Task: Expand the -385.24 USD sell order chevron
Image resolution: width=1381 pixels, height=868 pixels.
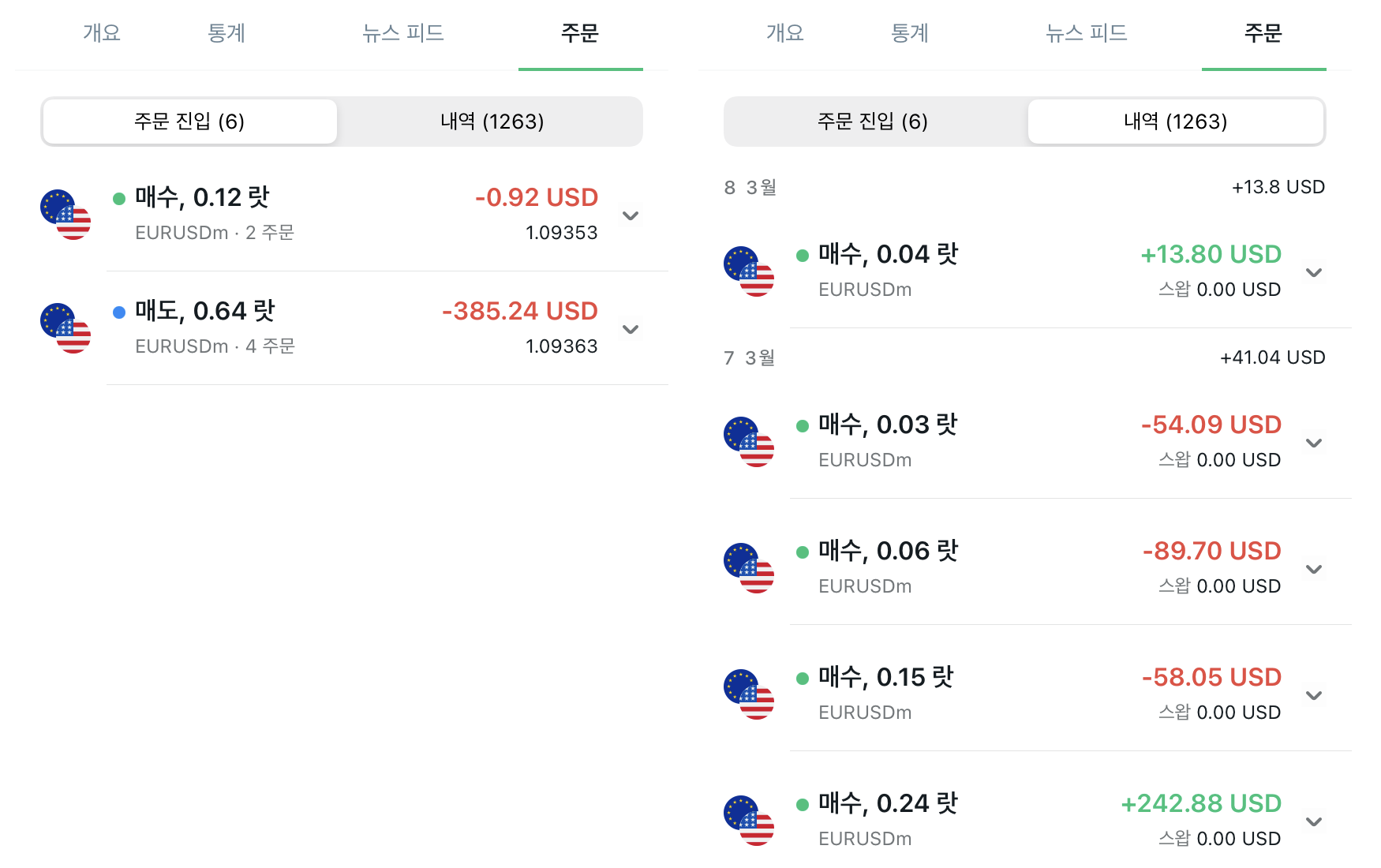Action: [x=630, y=329]
